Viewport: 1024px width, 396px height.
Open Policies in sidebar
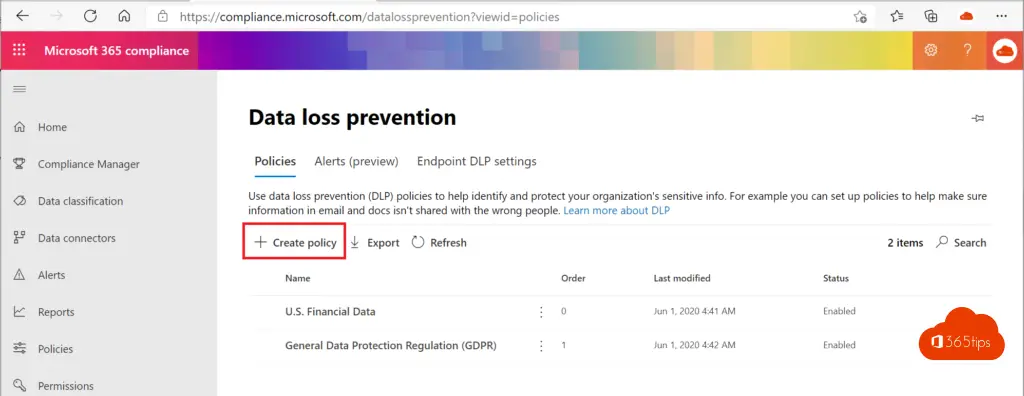[56, 349]
